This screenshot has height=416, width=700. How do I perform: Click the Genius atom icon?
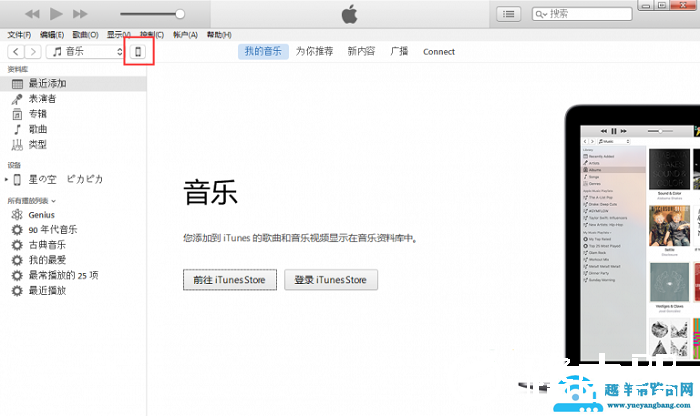click(x=17, y=215)
